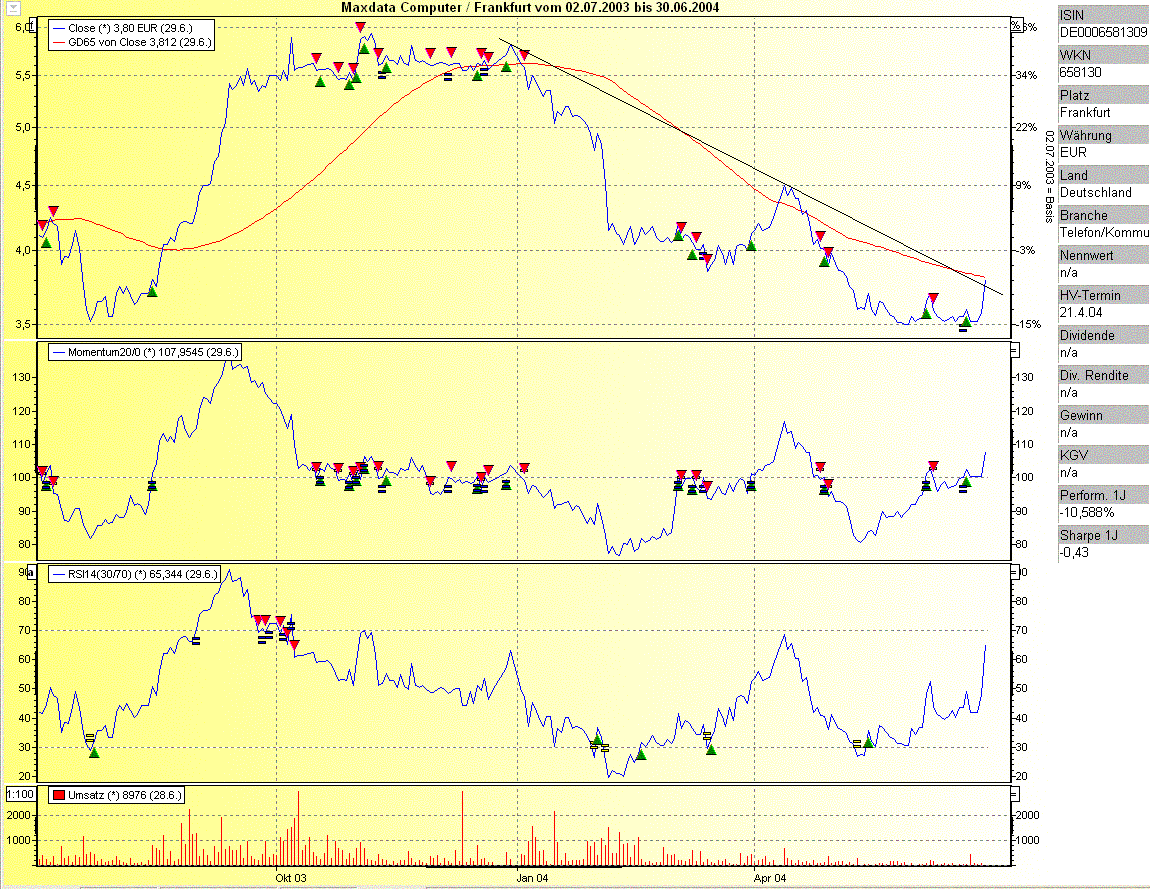This screenshot has height=889, width=1150.
Task: Click the 'Okt 03' time axis label
Action: pos(291,878)
